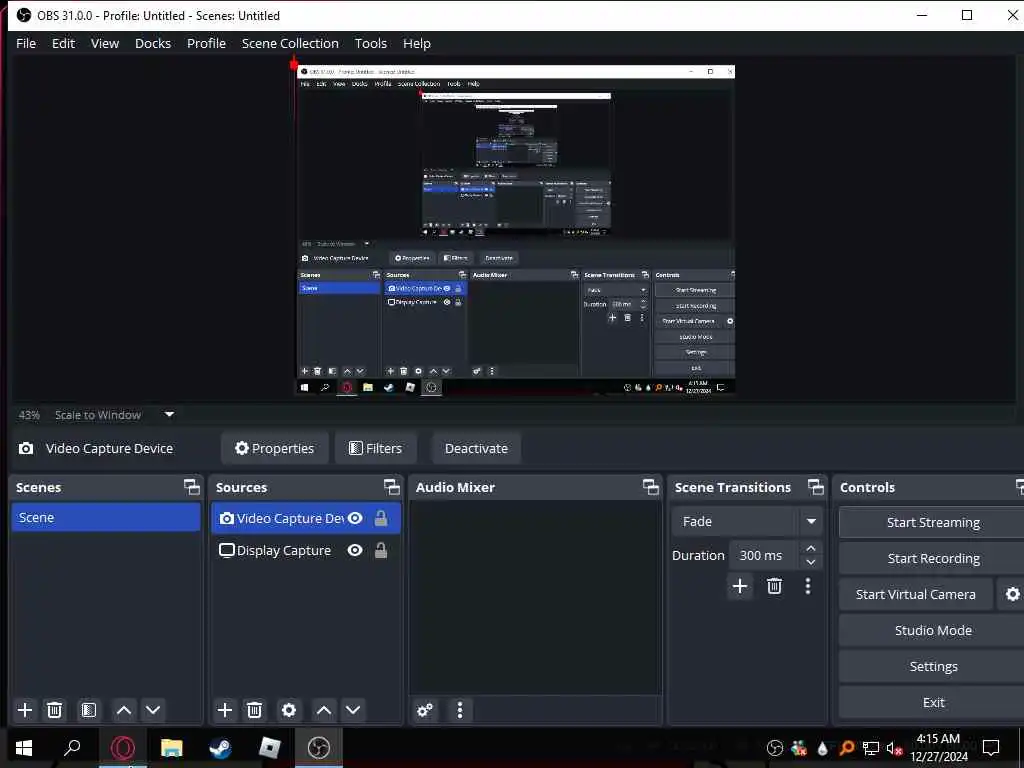The width and height of the screenshot is (1024, 768).
Task: Open transition properties three-dot menu
Action: pos(808,586)
